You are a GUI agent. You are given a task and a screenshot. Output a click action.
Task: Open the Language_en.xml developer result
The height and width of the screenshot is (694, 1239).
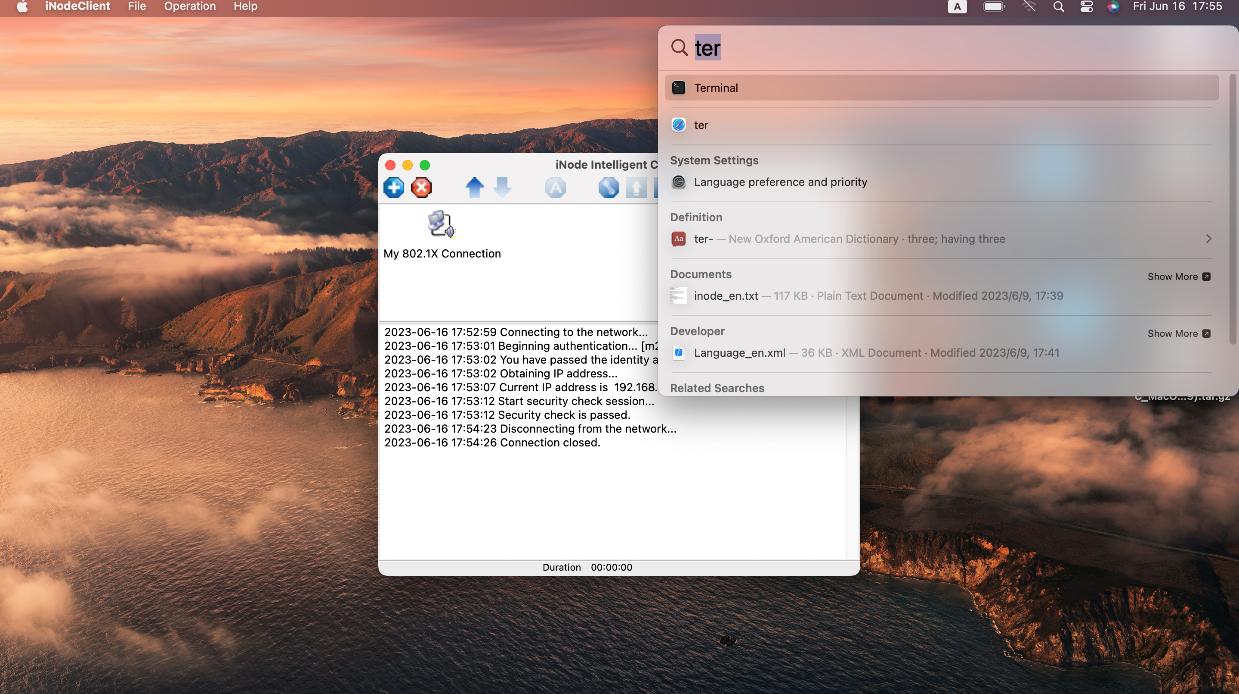(x=942, y=353)
